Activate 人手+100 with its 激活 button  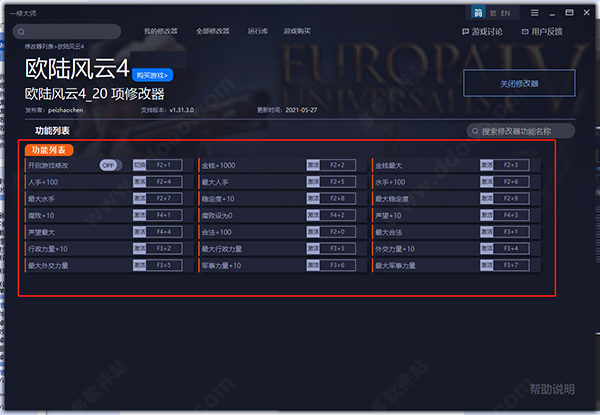(139, 182)
